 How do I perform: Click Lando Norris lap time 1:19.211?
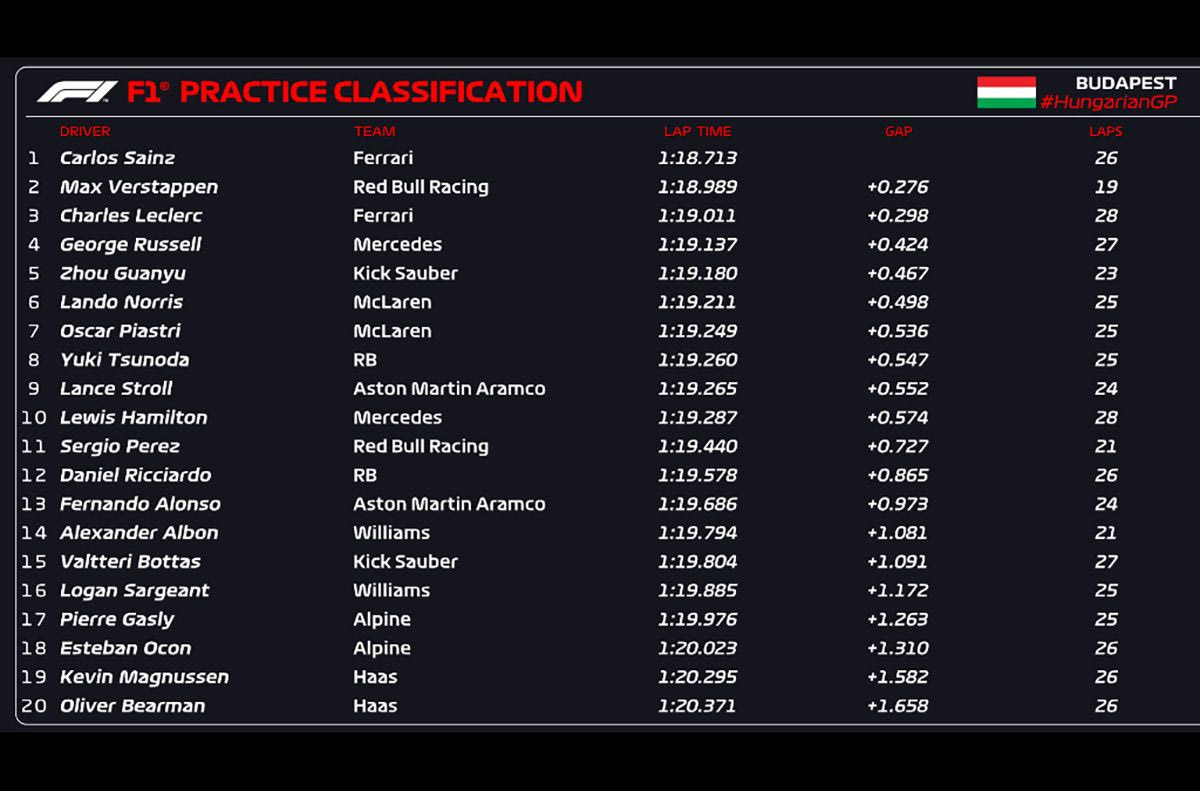tap(697, 302)
